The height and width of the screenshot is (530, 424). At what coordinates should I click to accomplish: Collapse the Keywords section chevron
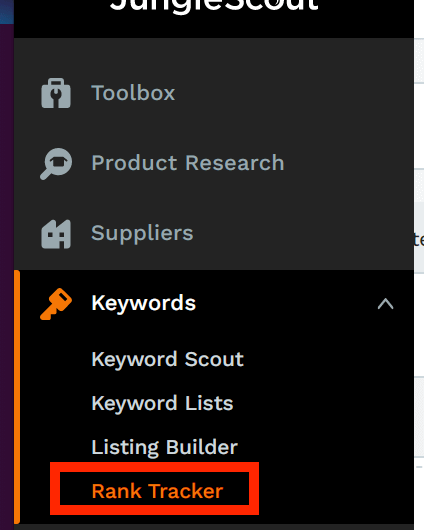(385, 304)
